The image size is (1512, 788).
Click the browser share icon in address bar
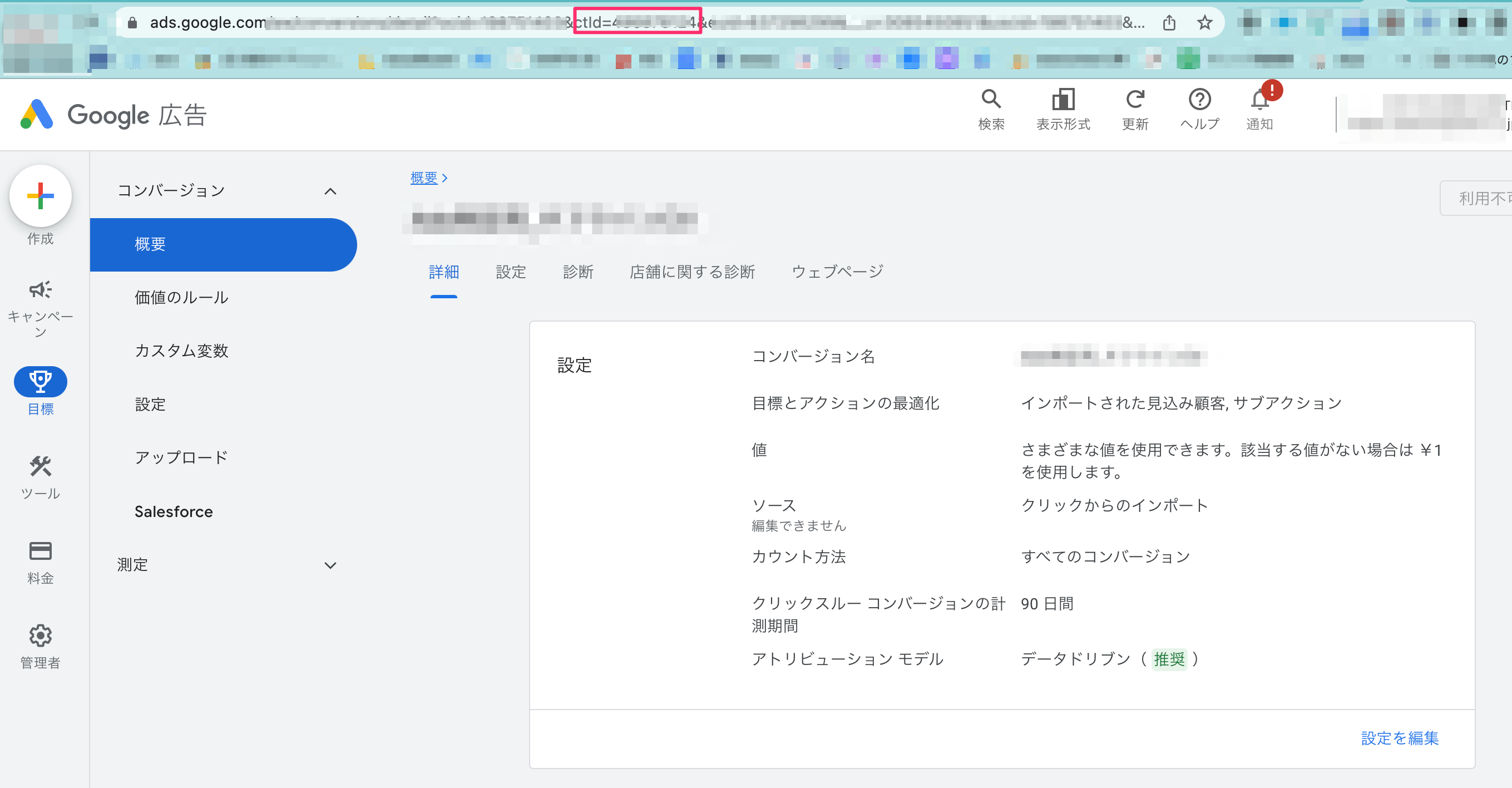coord(1169,22)
